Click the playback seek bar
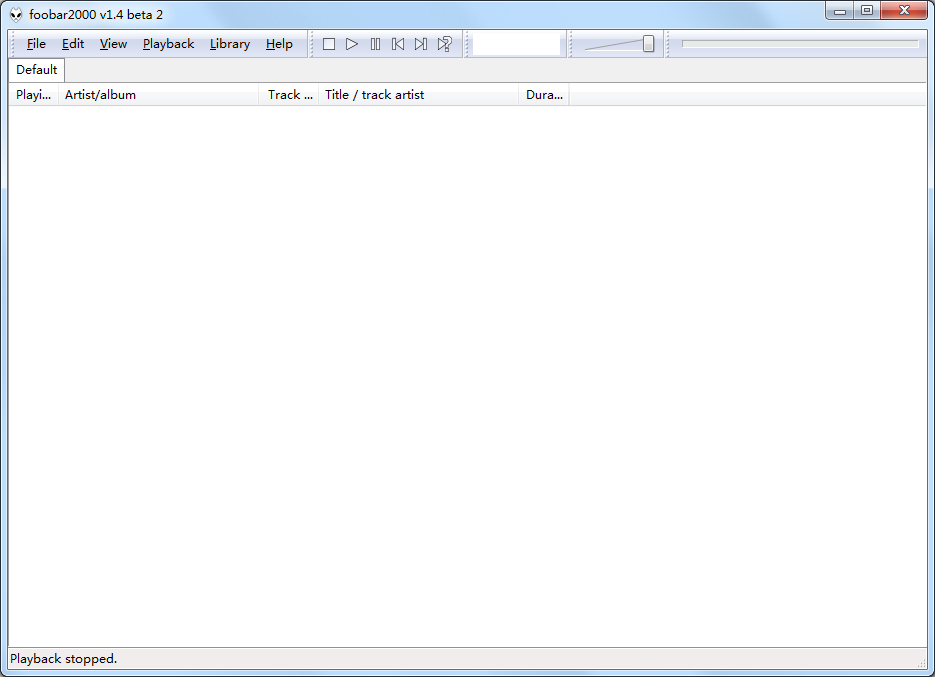The image size is (935, 677). click(800, 44)
